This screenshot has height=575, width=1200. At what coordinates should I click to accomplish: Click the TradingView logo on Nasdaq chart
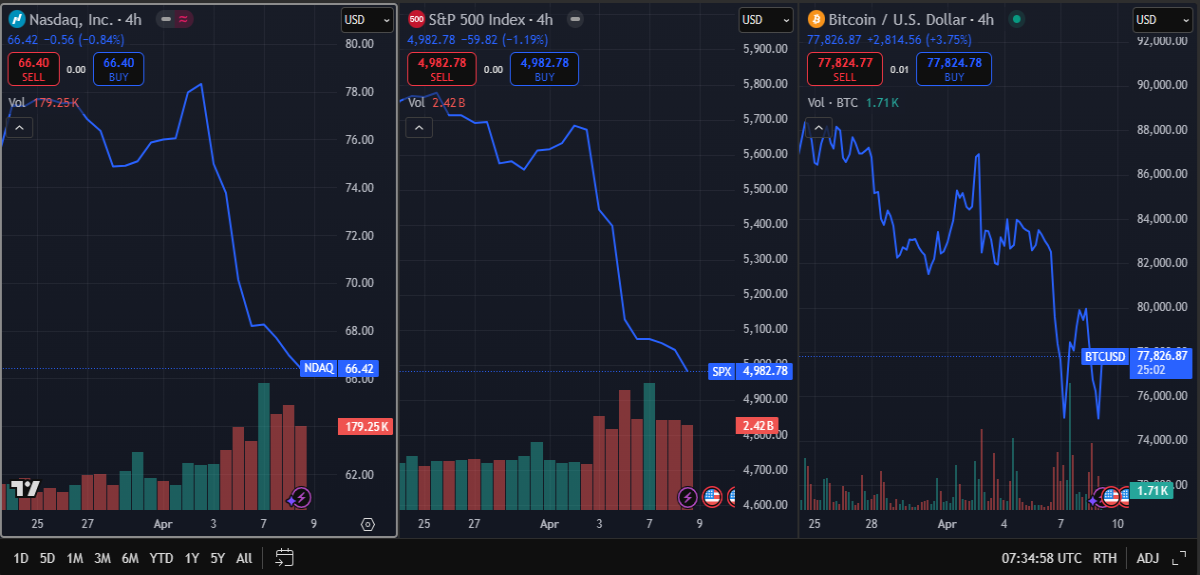(25, 489)
